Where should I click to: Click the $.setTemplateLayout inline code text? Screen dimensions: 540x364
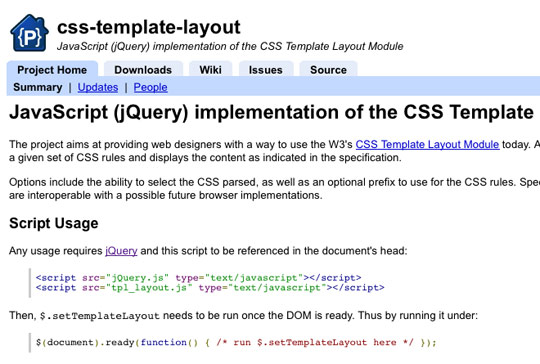(100, 316)
